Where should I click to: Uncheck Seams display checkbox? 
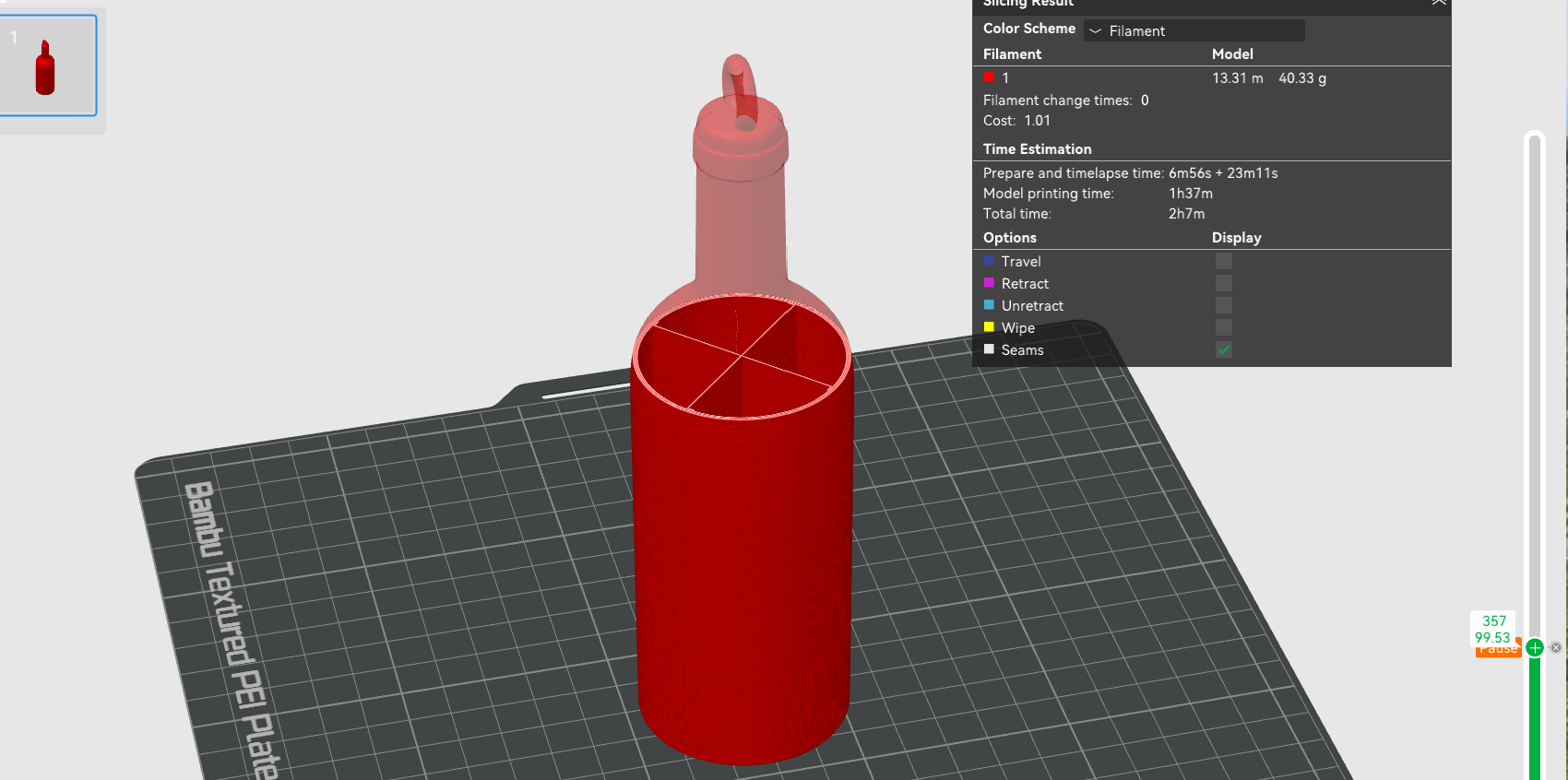(x=1224, y=349)
